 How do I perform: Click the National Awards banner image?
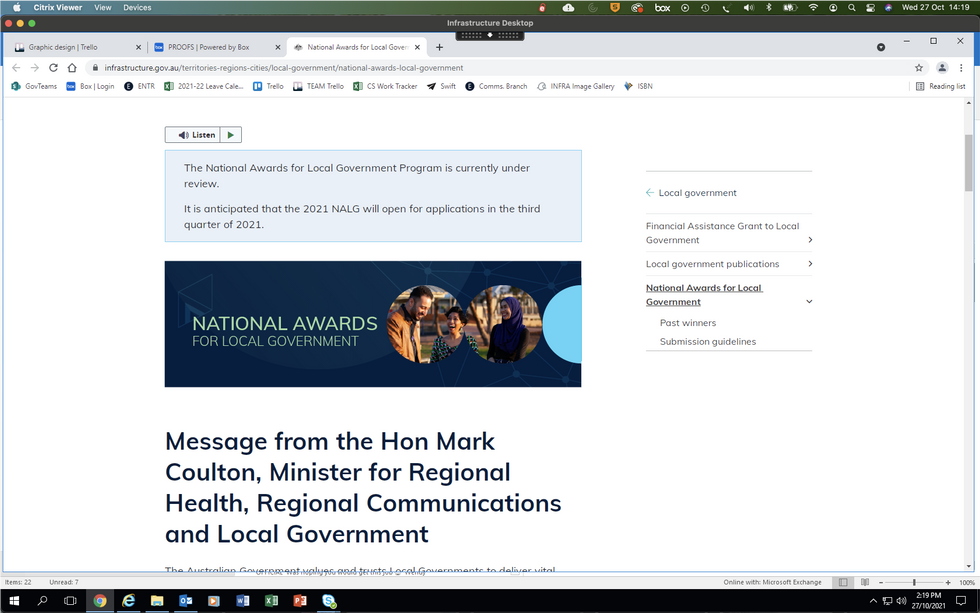[x=373, y=324]
